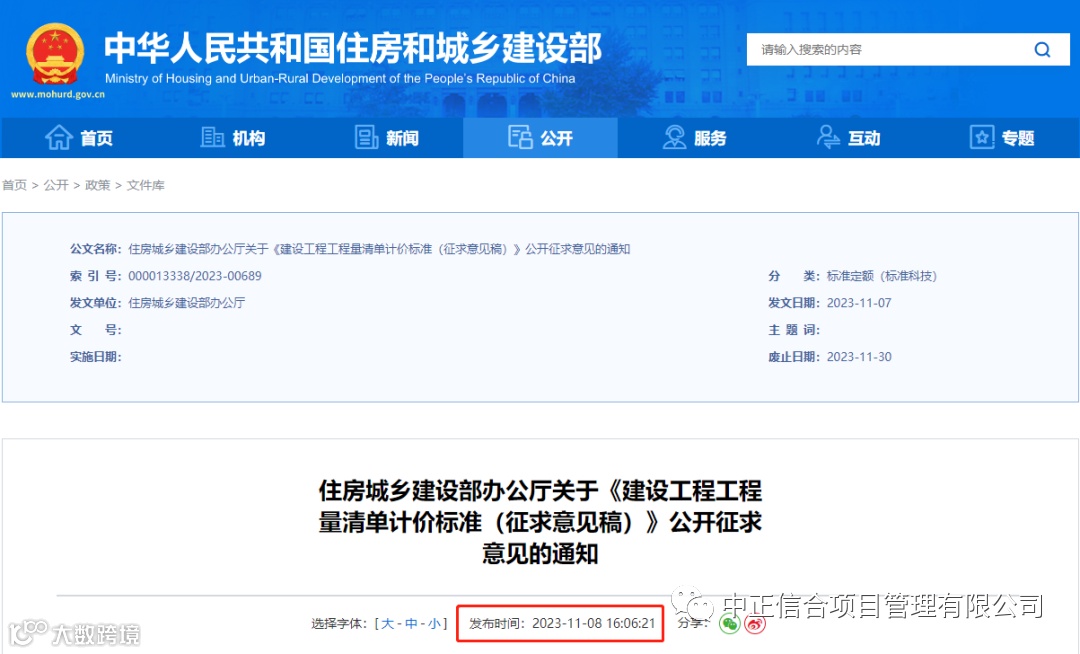This screenshot has height=654, width=1080.
Task: Select the large font size 大
Action: [388, 624]
